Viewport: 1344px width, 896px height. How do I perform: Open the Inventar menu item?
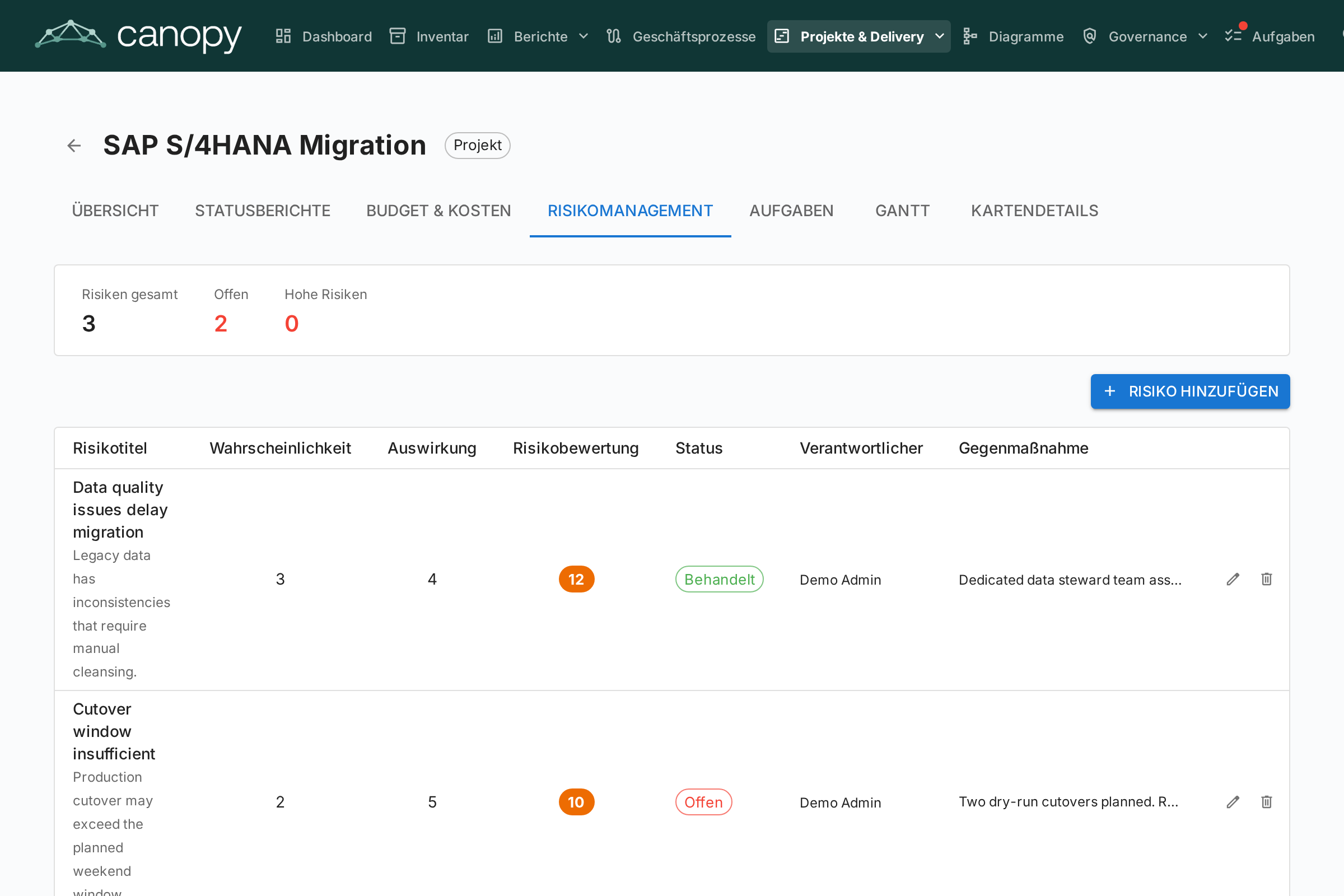coord(429,36)
